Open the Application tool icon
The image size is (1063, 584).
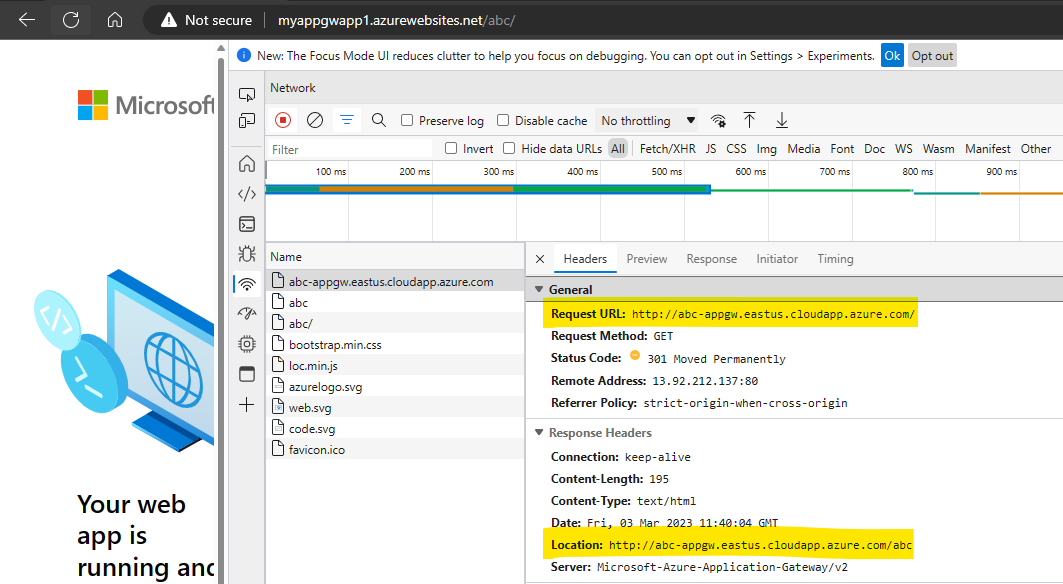click(x=247, y=374)
